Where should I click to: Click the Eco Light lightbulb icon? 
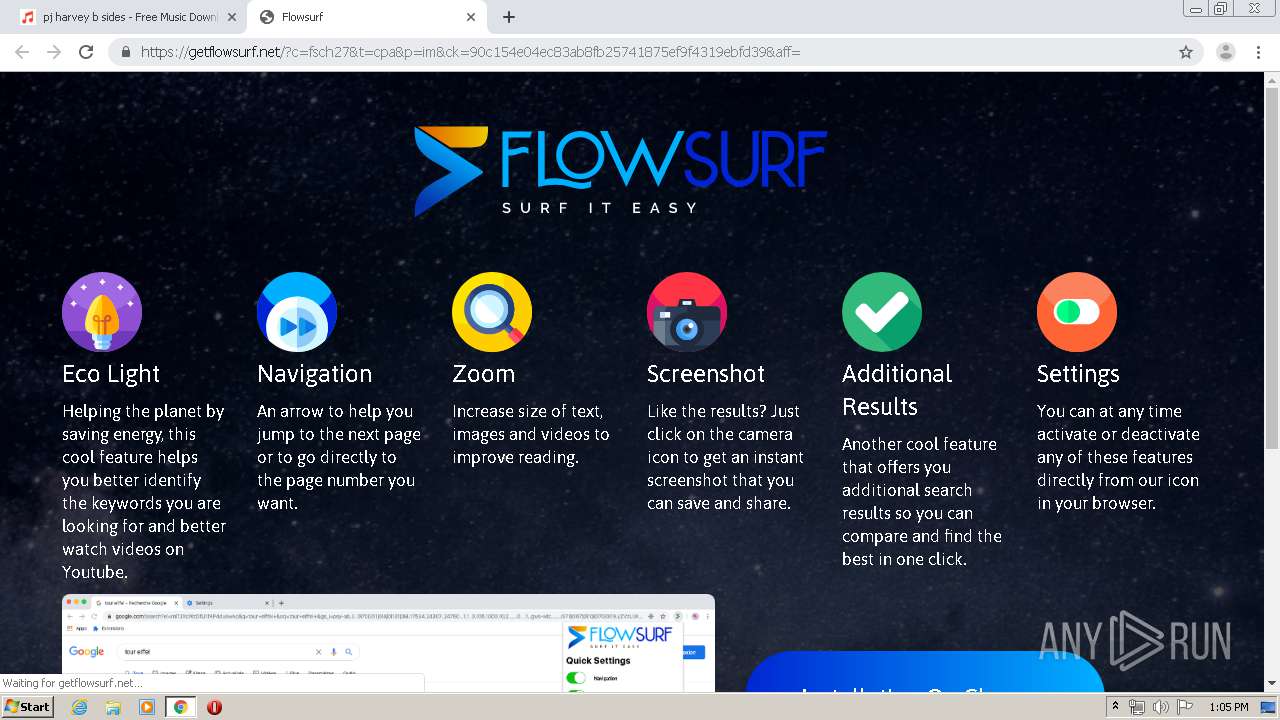[102, 312]
